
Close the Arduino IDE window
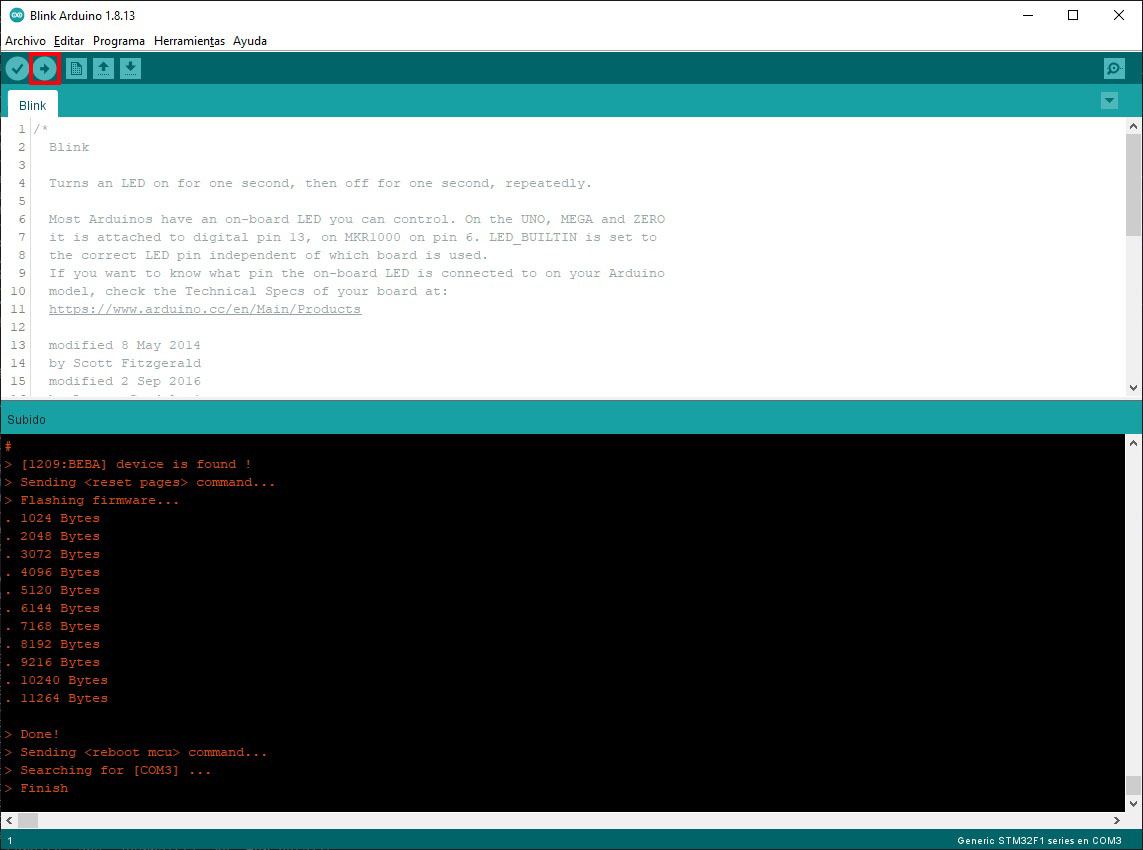1119,15
